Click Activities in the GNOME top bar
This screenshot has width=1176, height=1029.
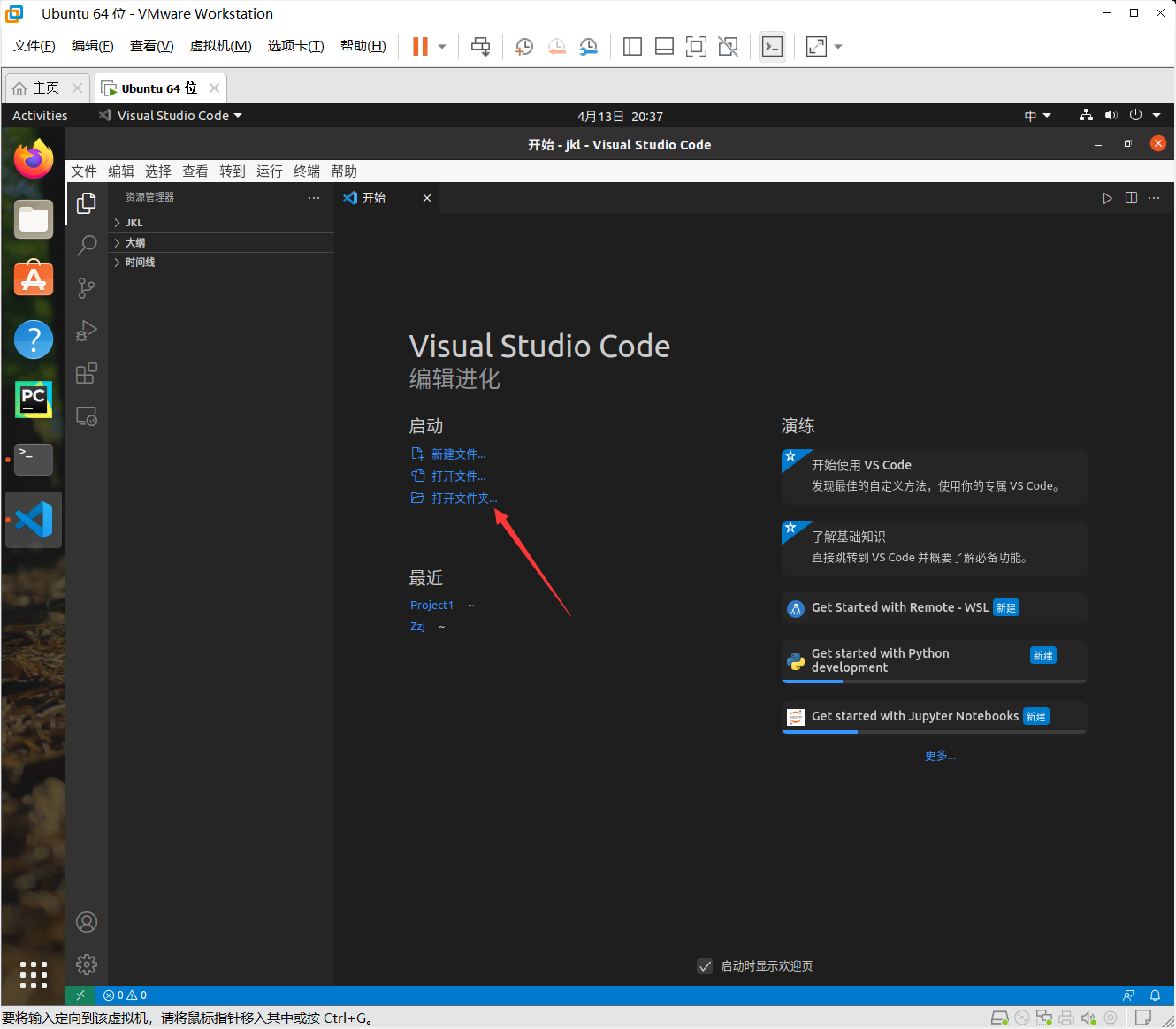pyautogui.click(x=40, y=116)
